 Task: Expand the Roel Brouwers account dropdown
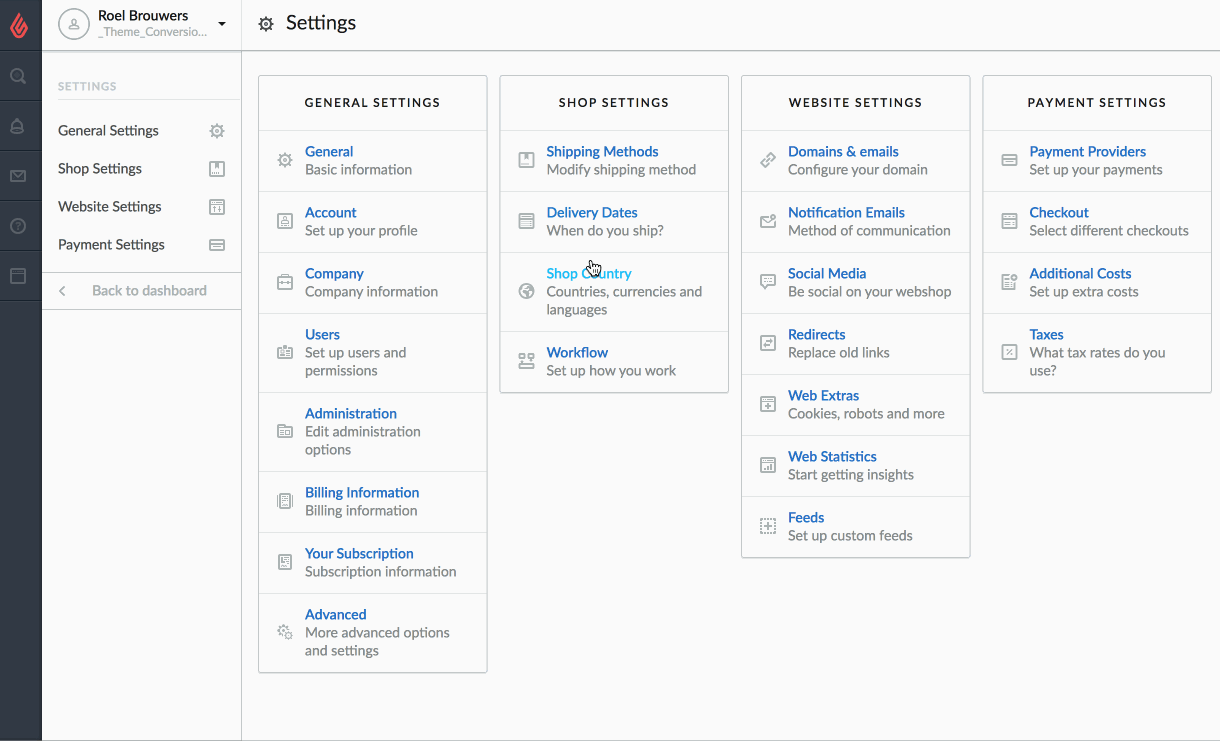pos(222,24)
